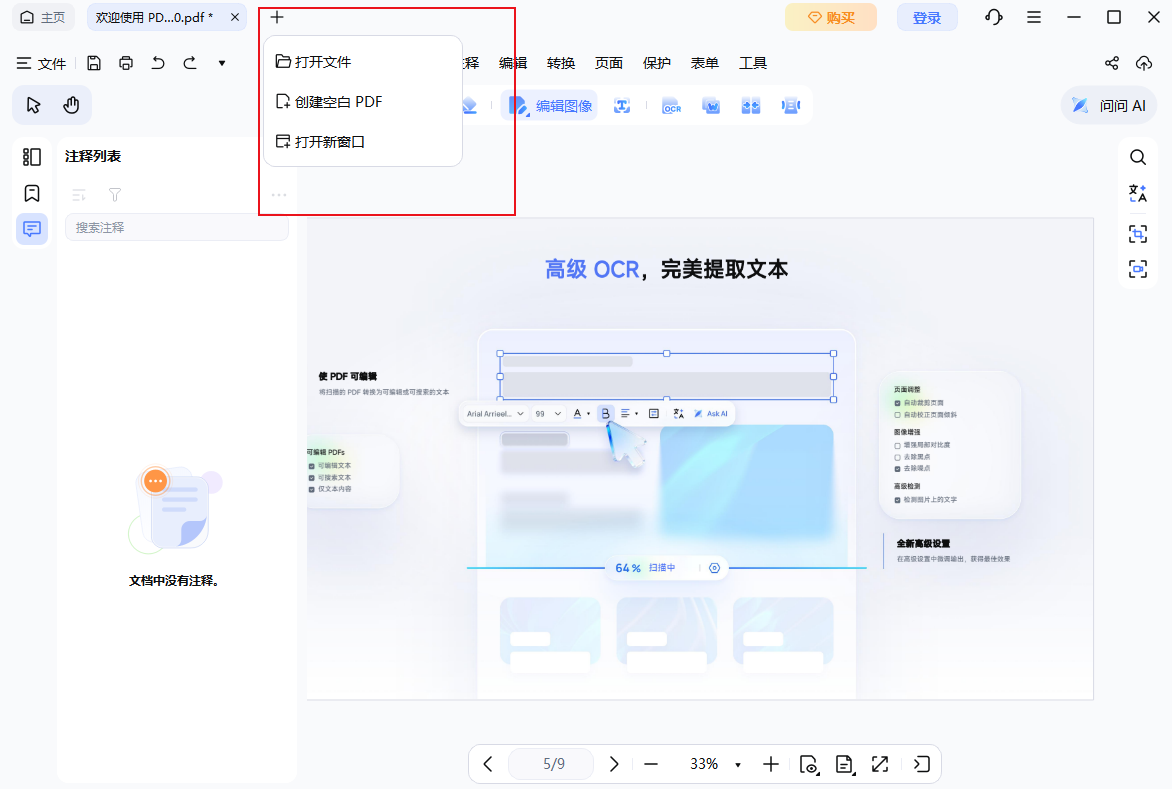Click the plus new tab button
This screenshot has height=789, width=1172.
coord(277,17)
